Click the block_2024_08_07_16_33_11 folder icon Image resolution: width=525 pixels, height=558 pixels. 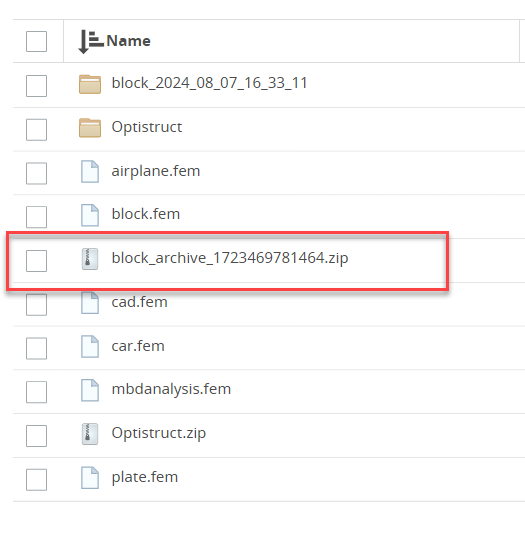(x=90, y=84)
